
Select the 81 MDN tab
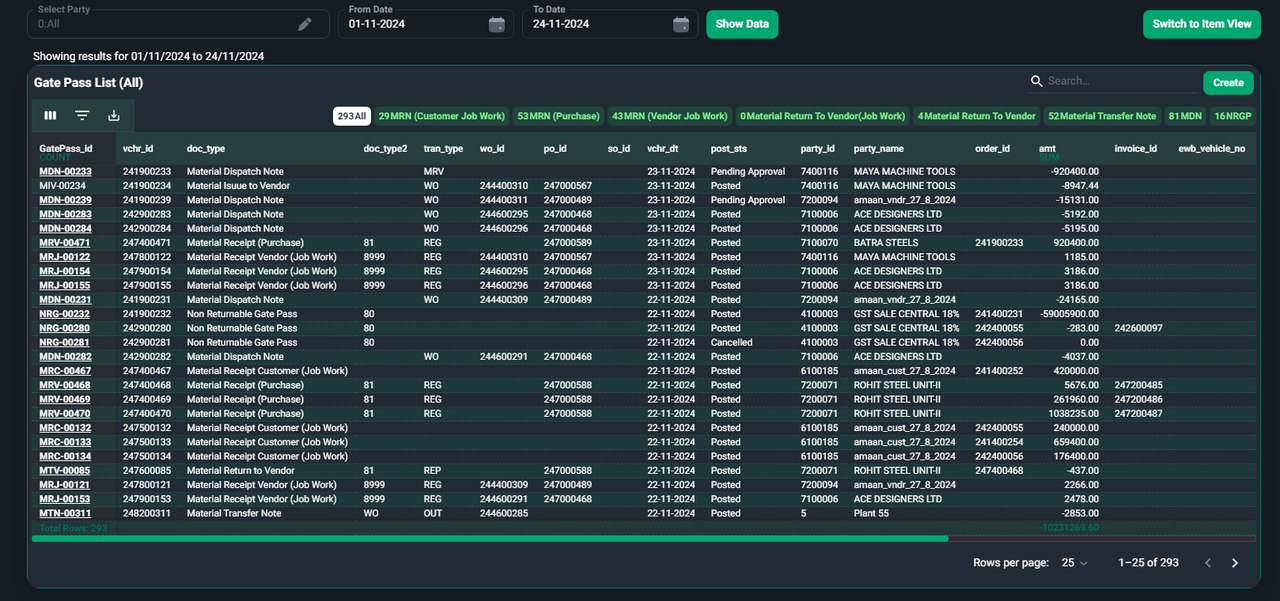click(x=1185, y=116)
